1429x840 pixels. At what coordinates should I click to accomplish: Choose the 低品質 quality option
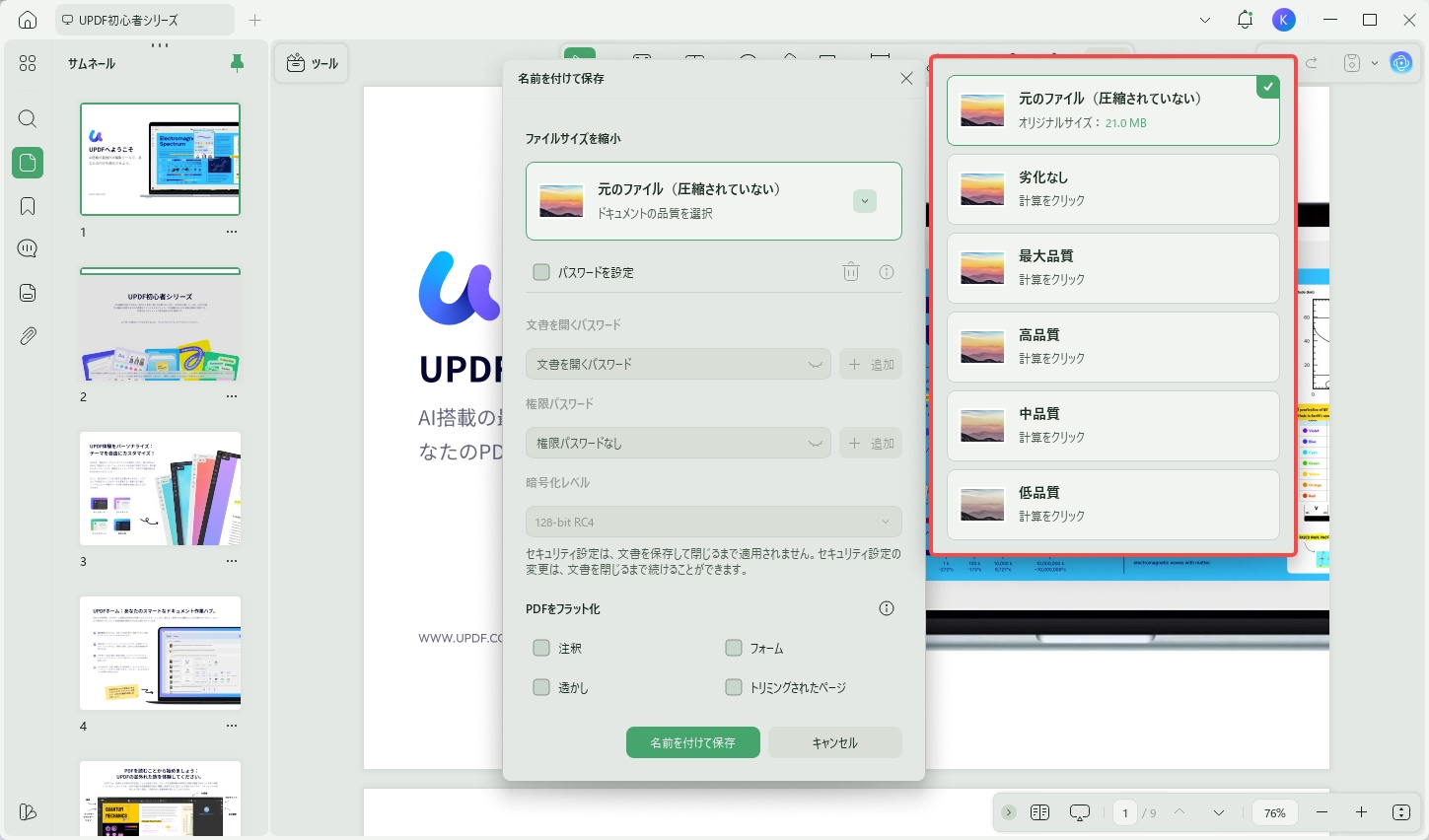click(1113, 504)
